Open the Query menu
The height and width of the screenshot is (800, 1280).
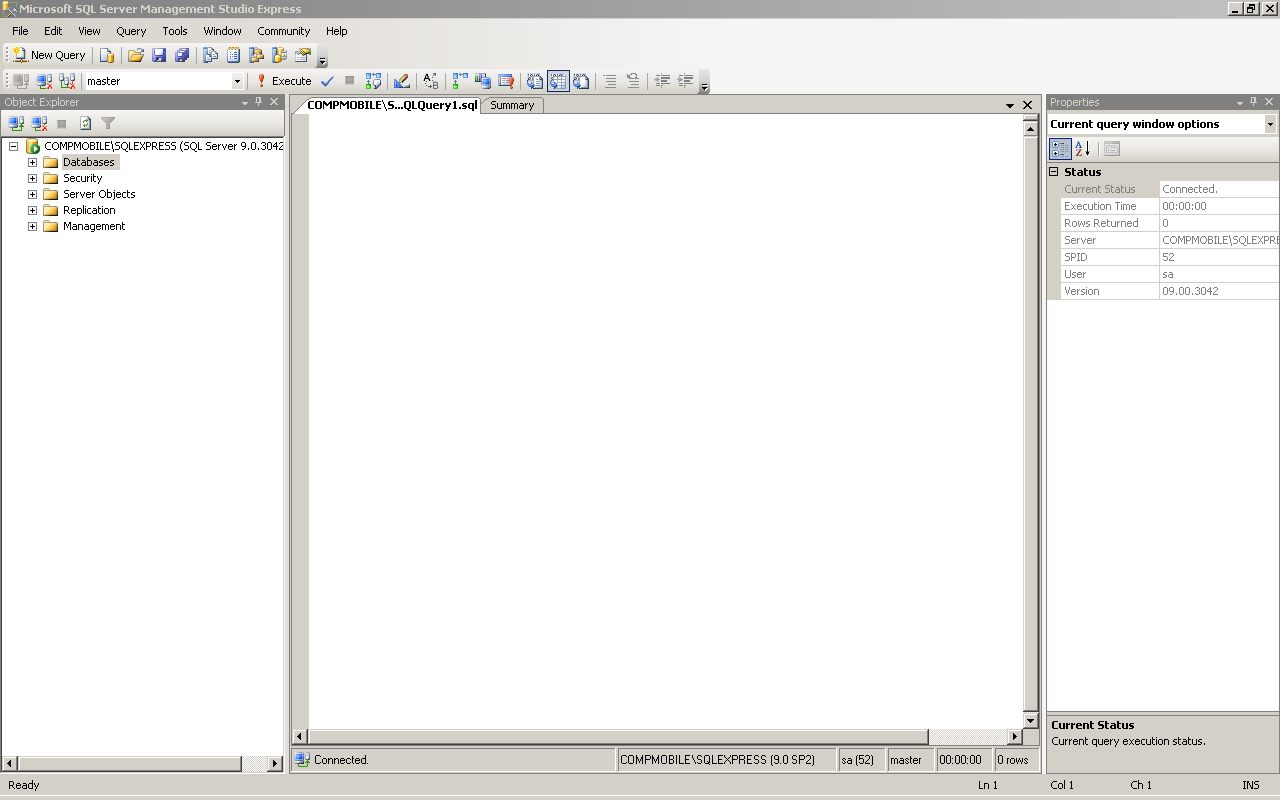[x=131, y=31]
